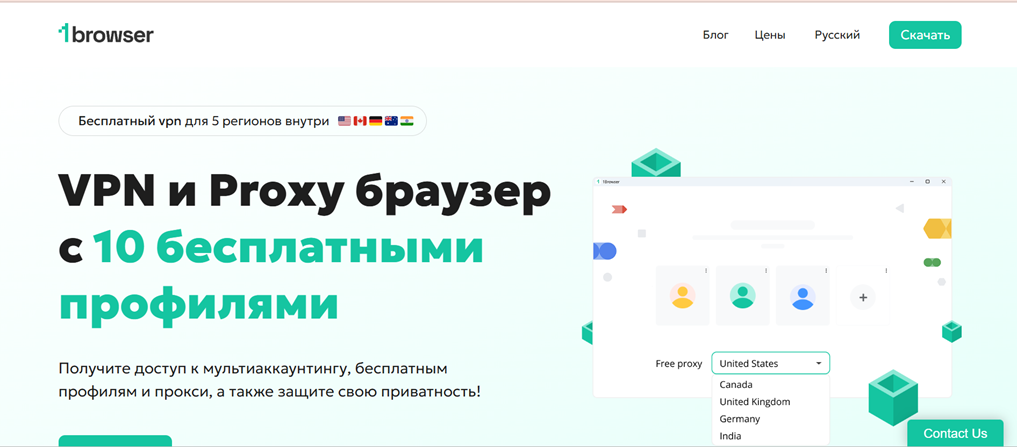Open the Цены pricing page
Screen dimensions: 1017x447
[770, 35]
